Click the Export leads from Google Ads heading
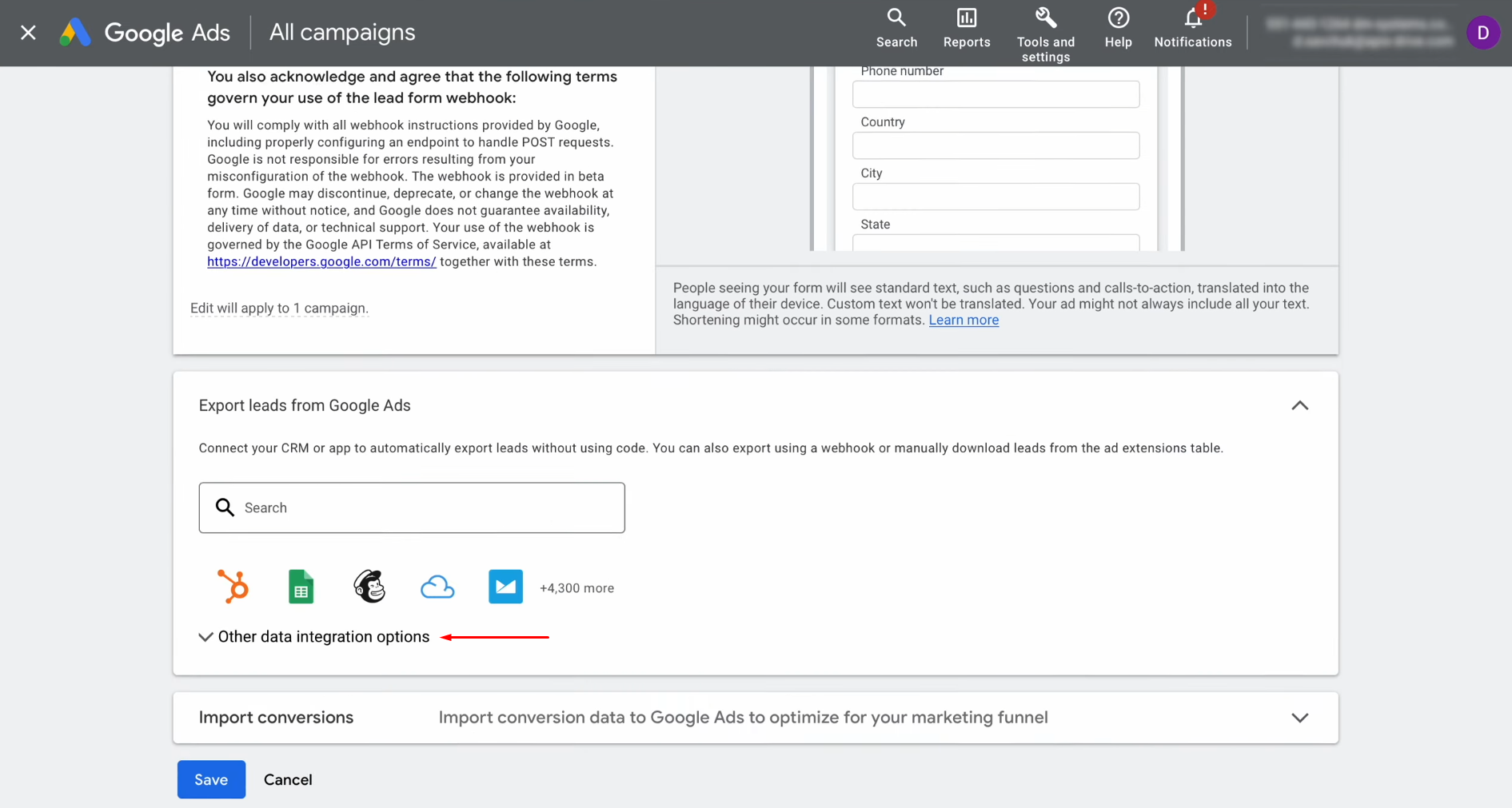Image resolution: width=1512 pixels, height=808 pixels. pyautogui.click(x=305, y=405)
